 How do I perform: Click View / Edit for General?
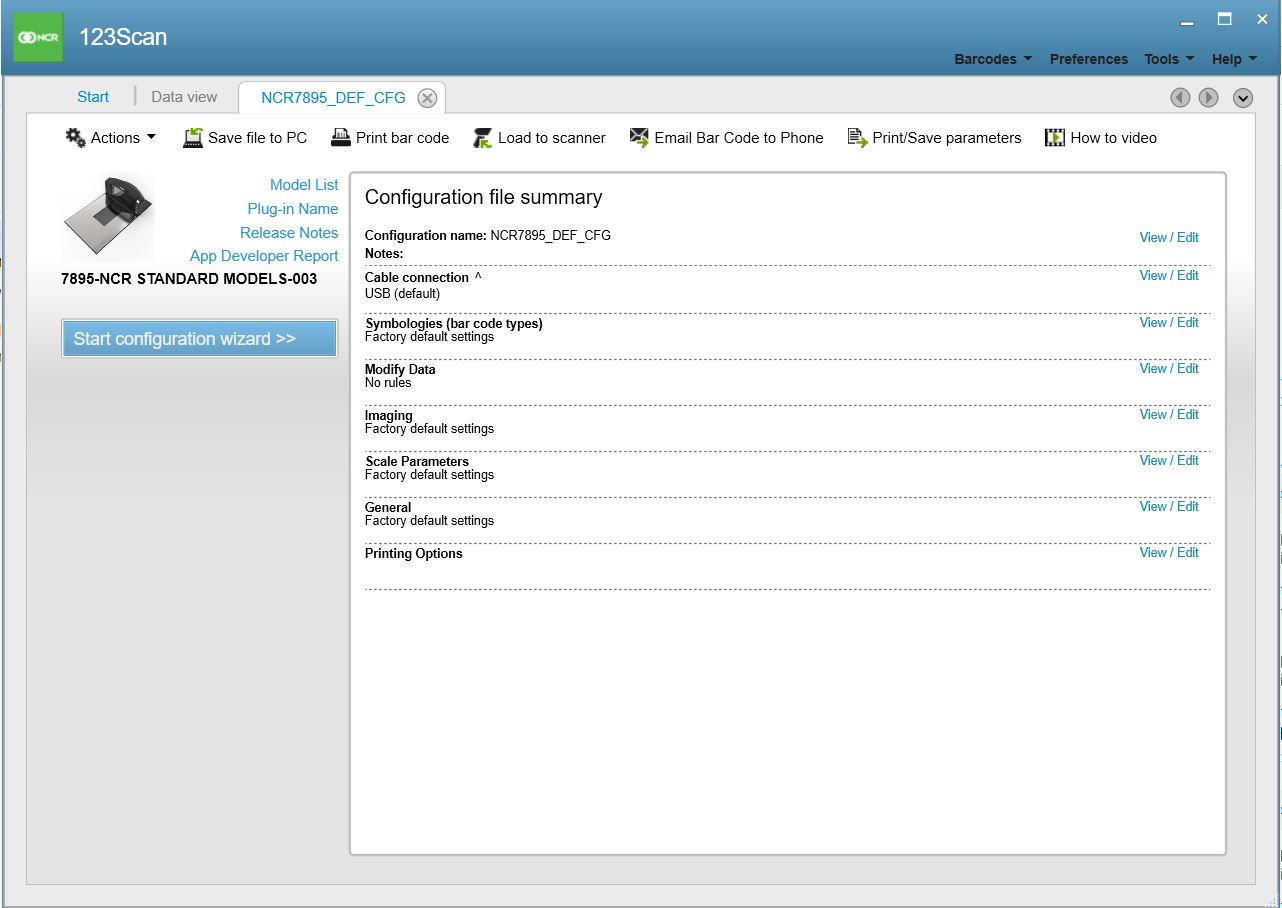1169,506
